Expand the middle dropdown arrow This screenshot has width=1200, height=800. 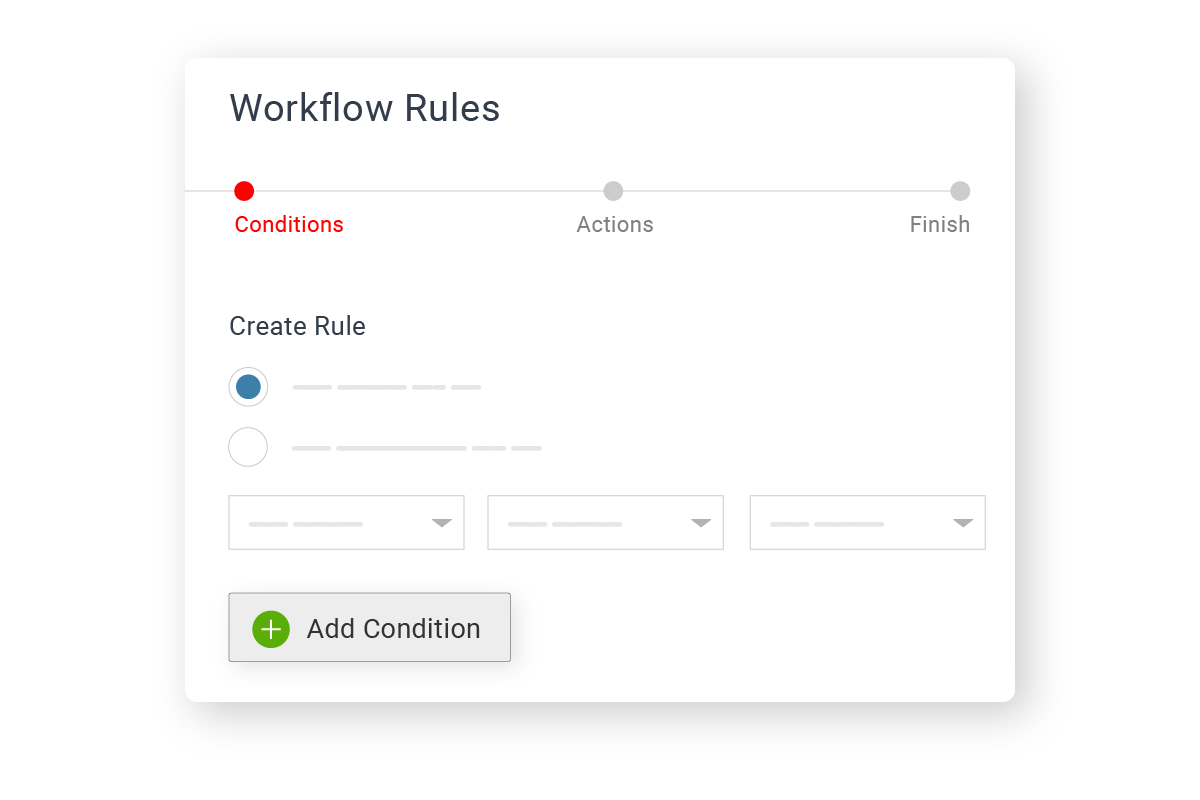click(x=701, y=523)
